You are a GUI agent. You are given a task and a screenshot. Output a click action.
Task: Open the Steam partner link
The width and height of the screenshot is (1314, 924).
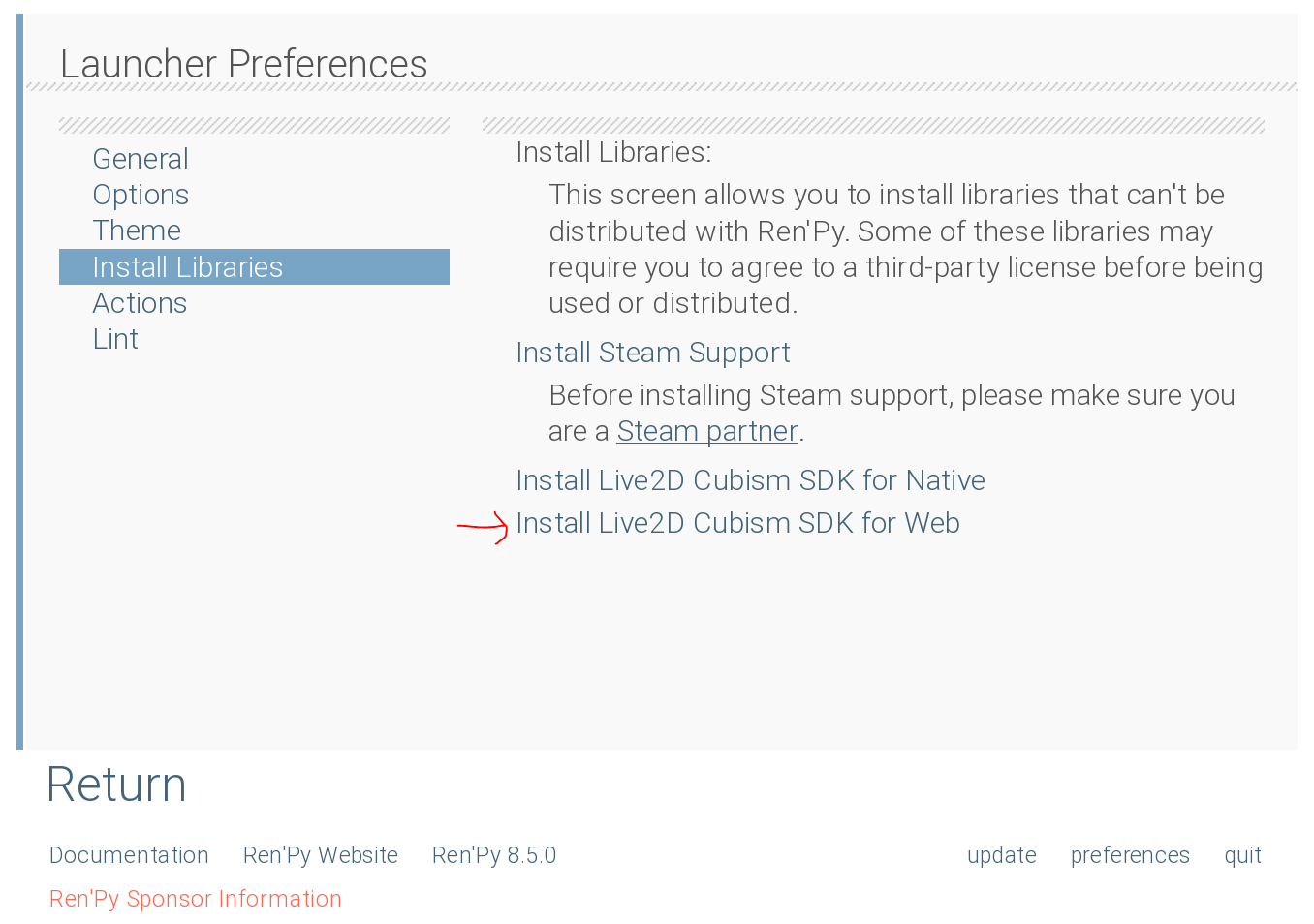[x=706, y=430]
